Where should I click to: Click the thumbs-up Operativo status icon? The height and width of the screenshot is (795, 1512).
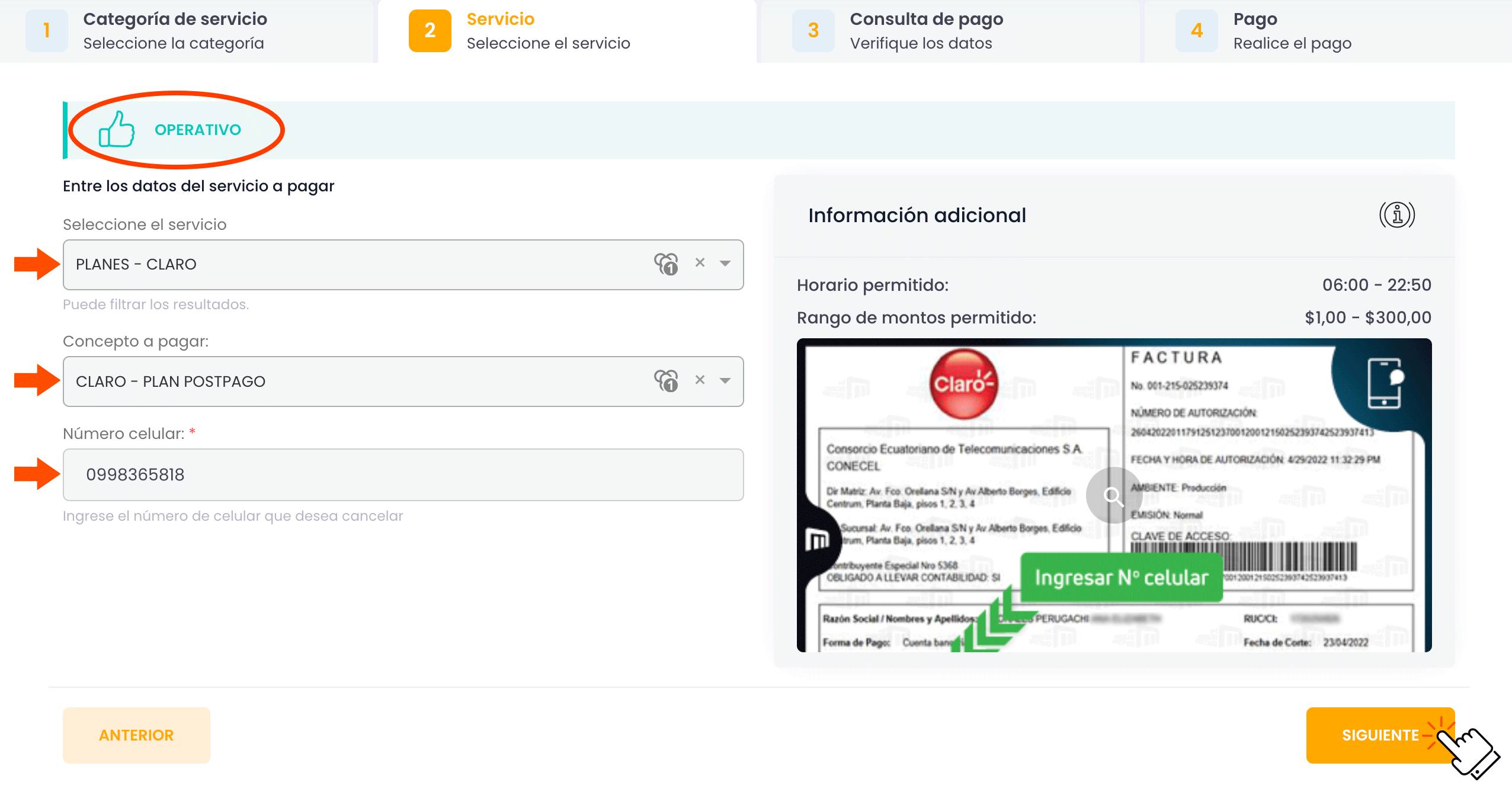(117, 129)
